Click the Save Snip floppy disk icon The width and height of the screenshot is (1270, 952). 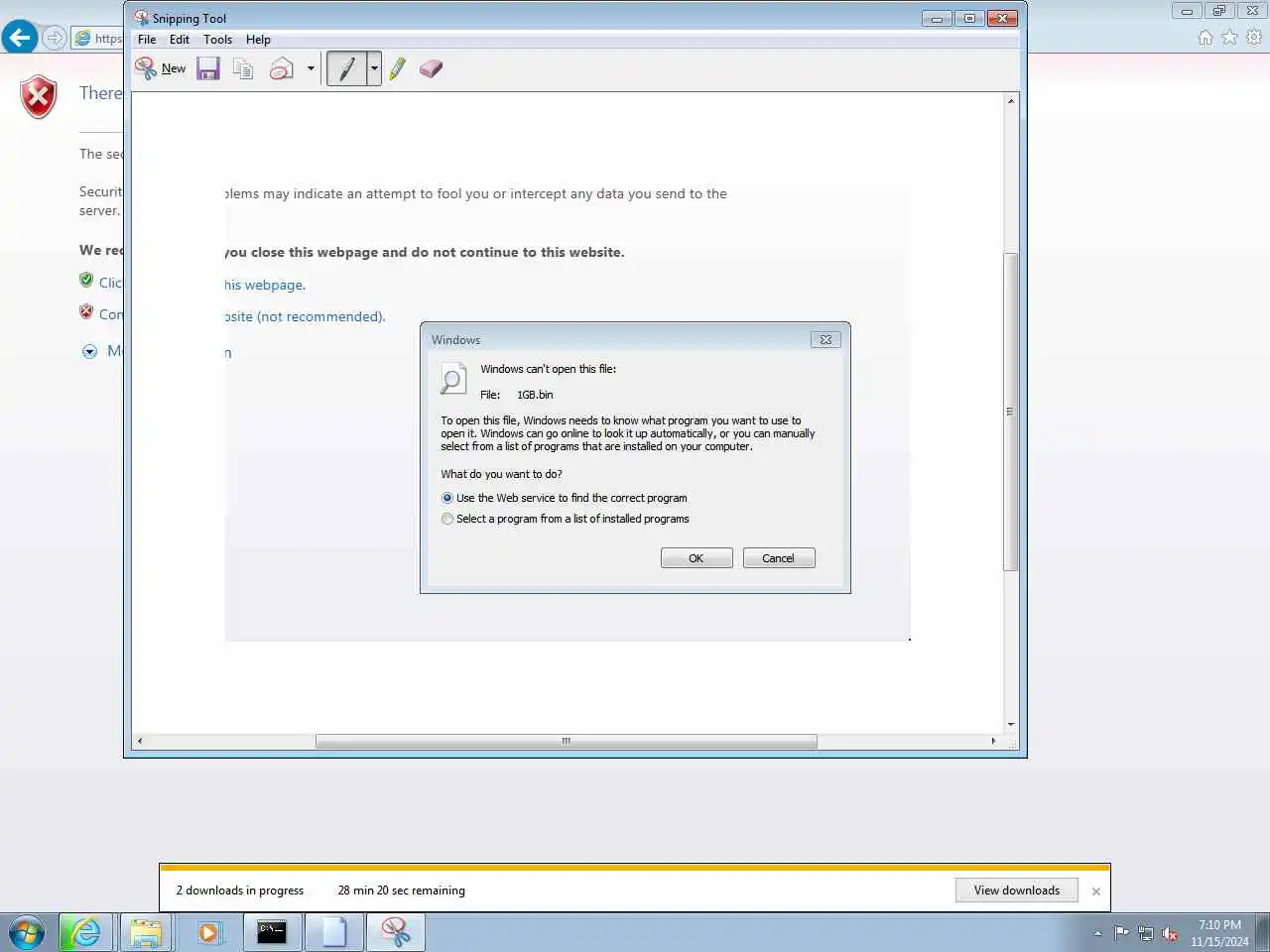tap(208, 68)
